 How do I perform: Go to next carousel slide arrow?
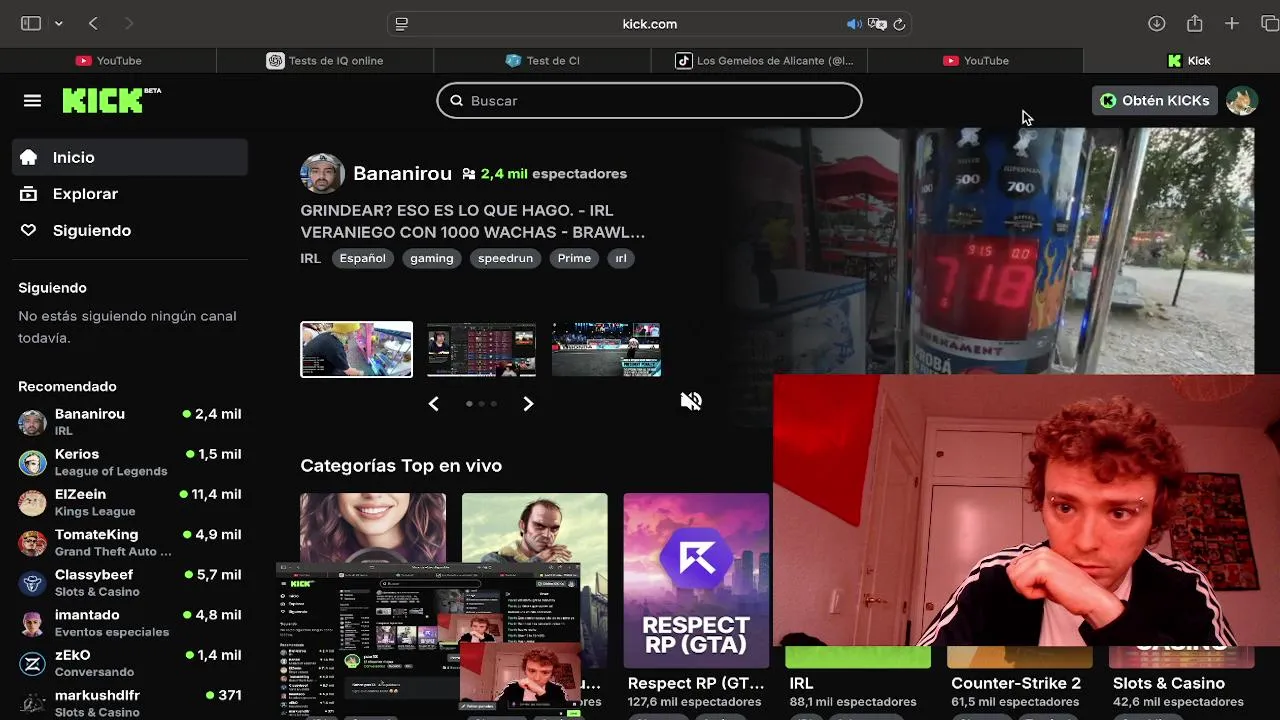528,404
